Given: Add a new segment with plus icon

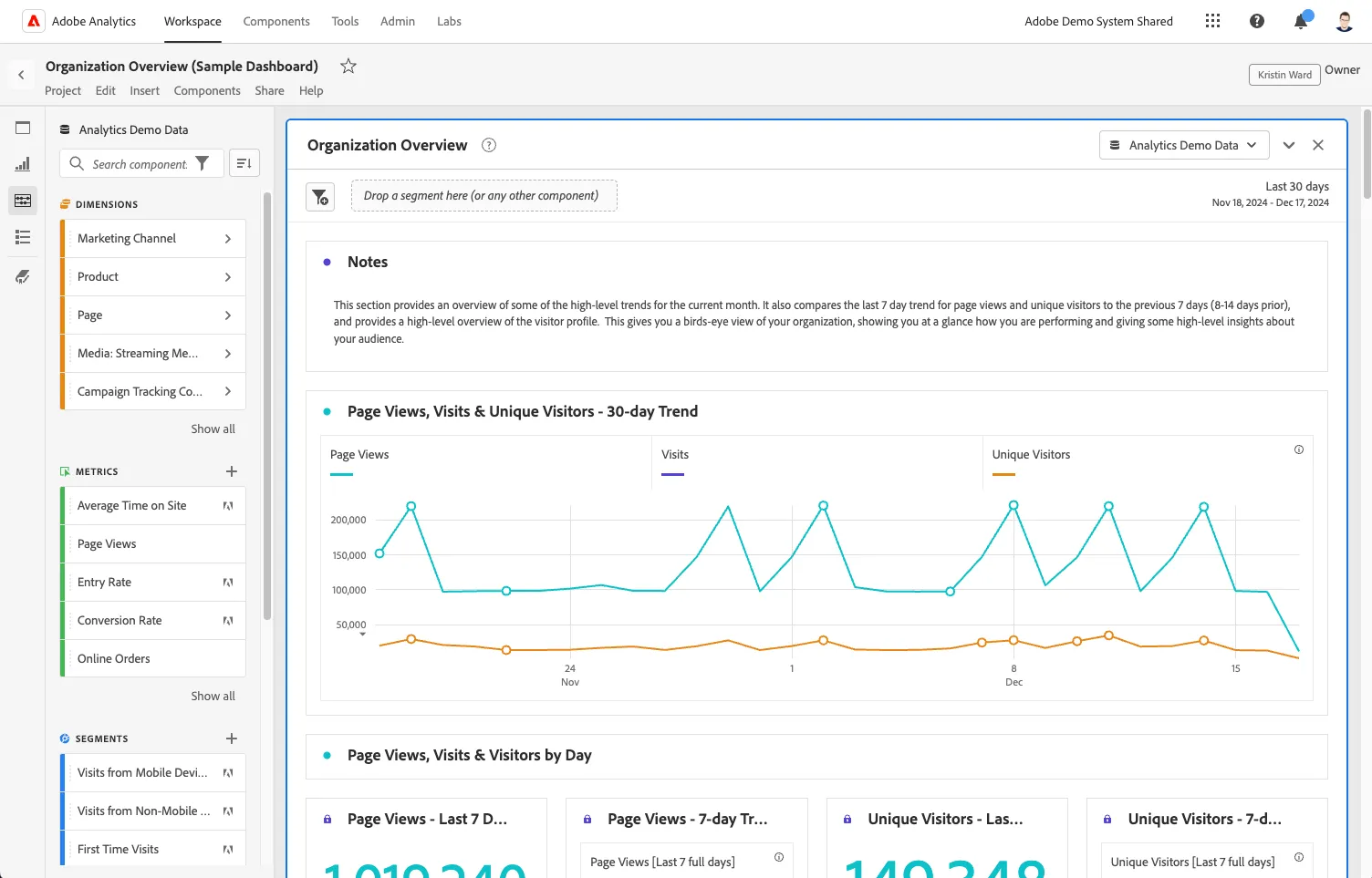Looking at the screenshot, I should click(232, 739).
